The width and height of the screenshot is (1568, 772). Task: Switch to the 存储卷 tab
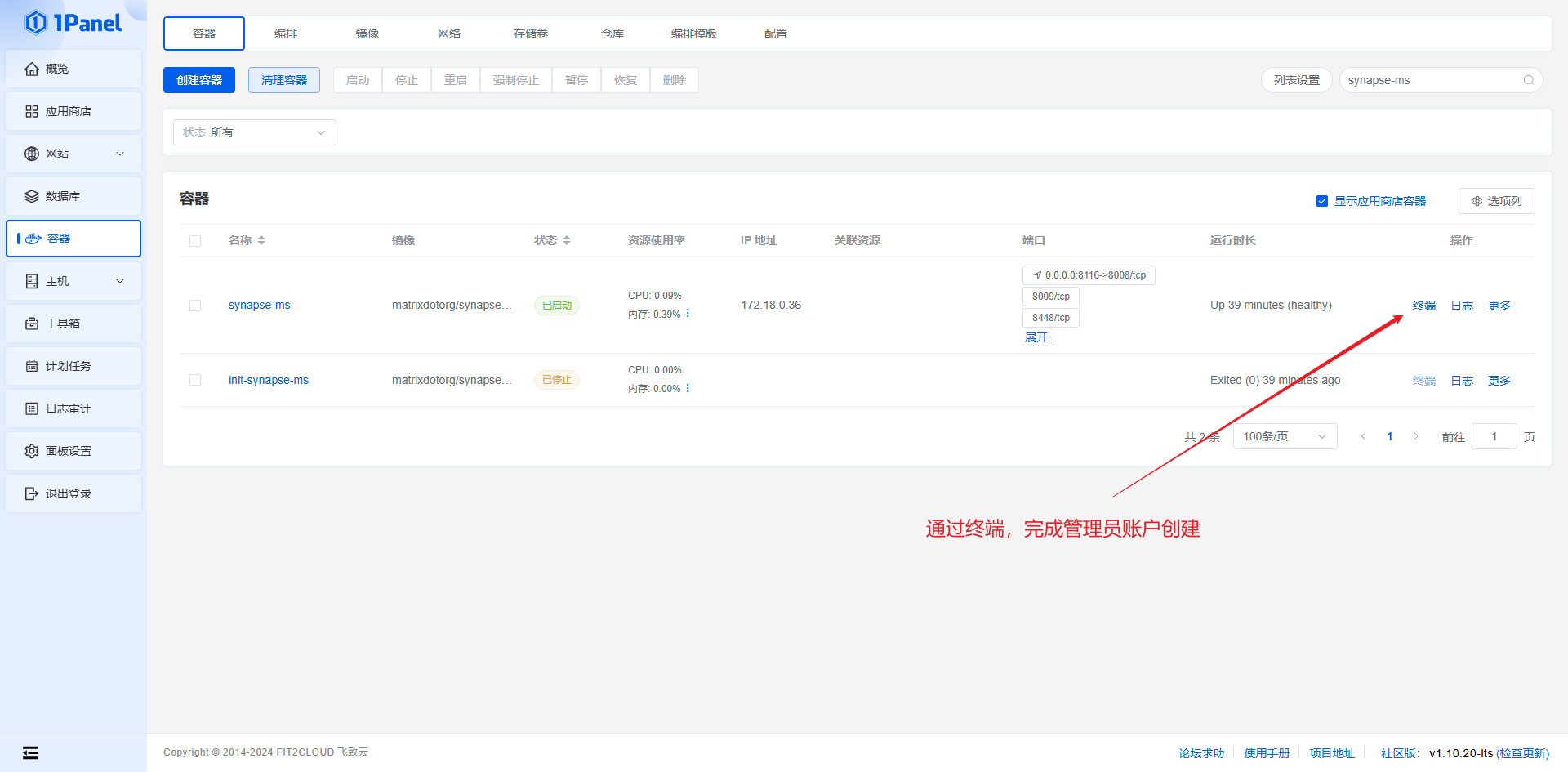(531, 33)
